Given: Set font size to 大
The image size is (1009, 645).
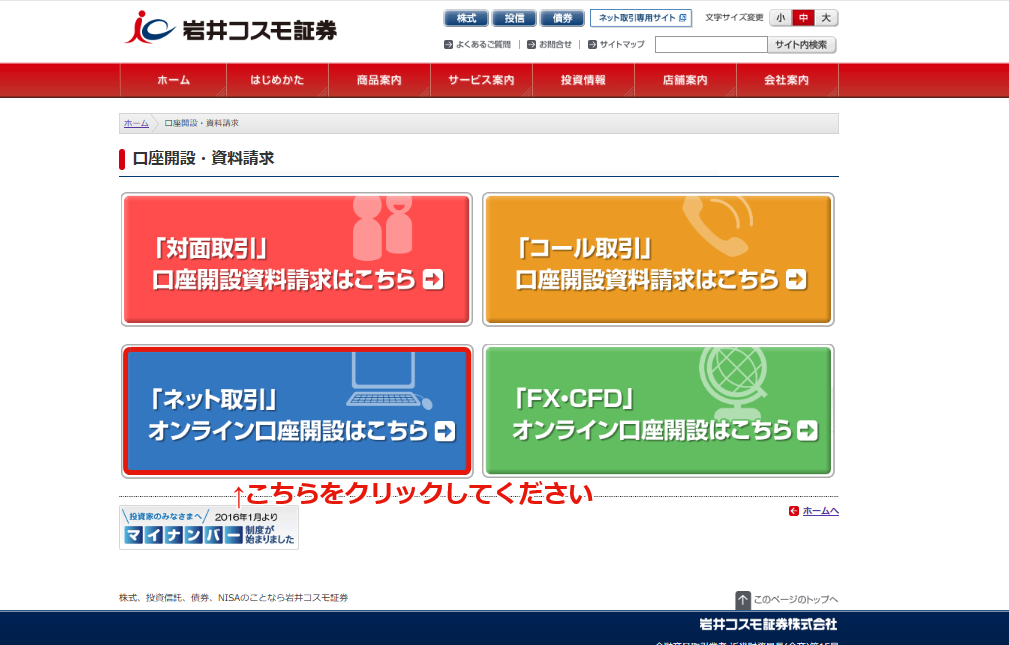Looking at the screenshot, I should [x=826, y=18].
